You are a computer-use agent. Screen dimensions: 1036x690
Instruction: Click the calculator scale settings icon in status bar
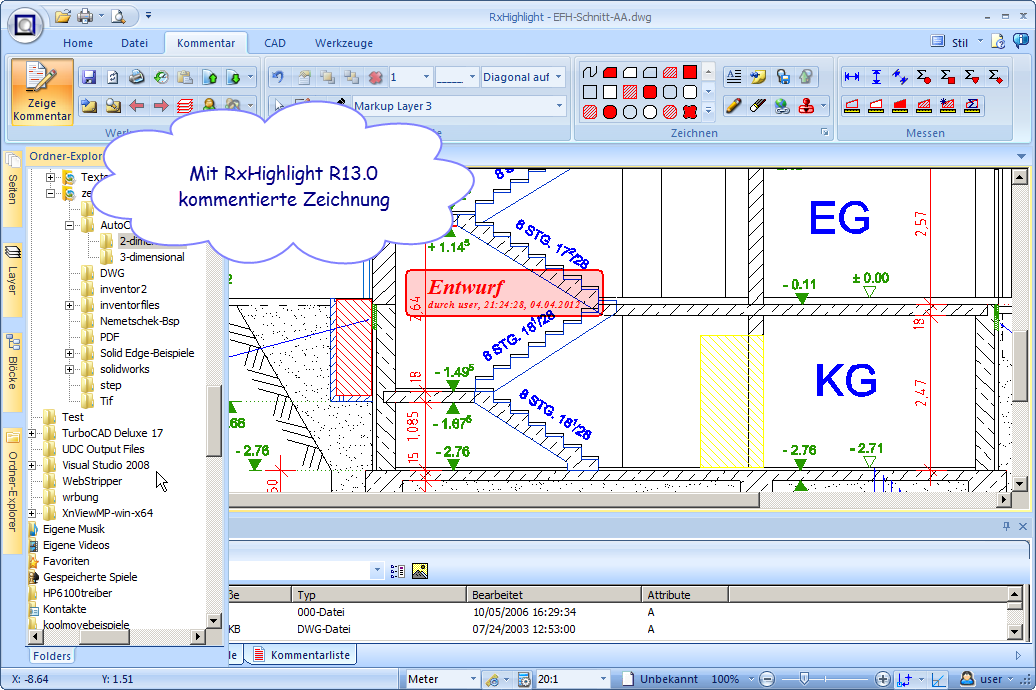coord(524,679)
